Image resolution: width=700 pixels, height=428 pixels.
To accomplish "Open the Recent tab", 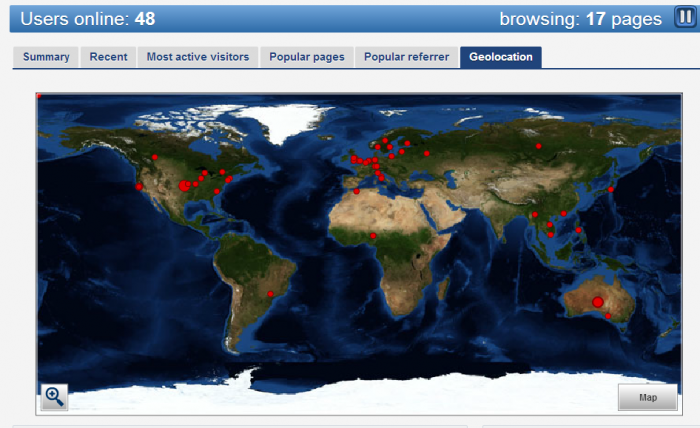I will click(x=108, y=57).
